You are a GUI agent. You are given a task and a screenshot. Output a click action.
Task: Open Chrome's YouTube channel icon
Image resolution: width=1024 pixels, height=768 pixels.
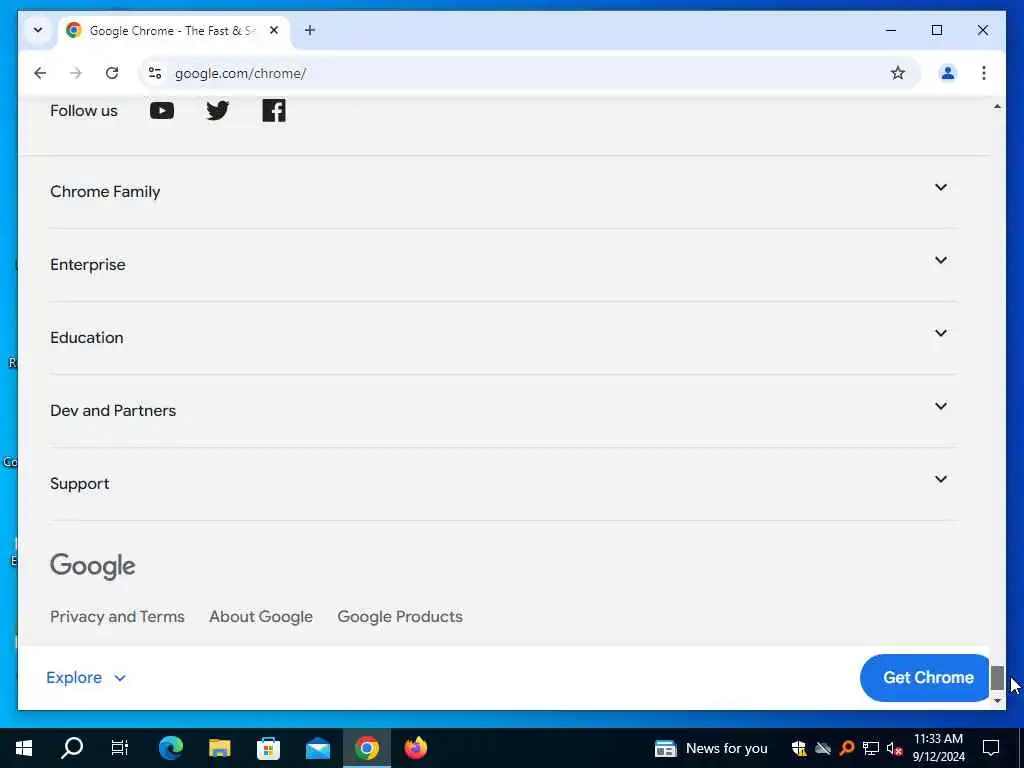click(x=161, y=110)
